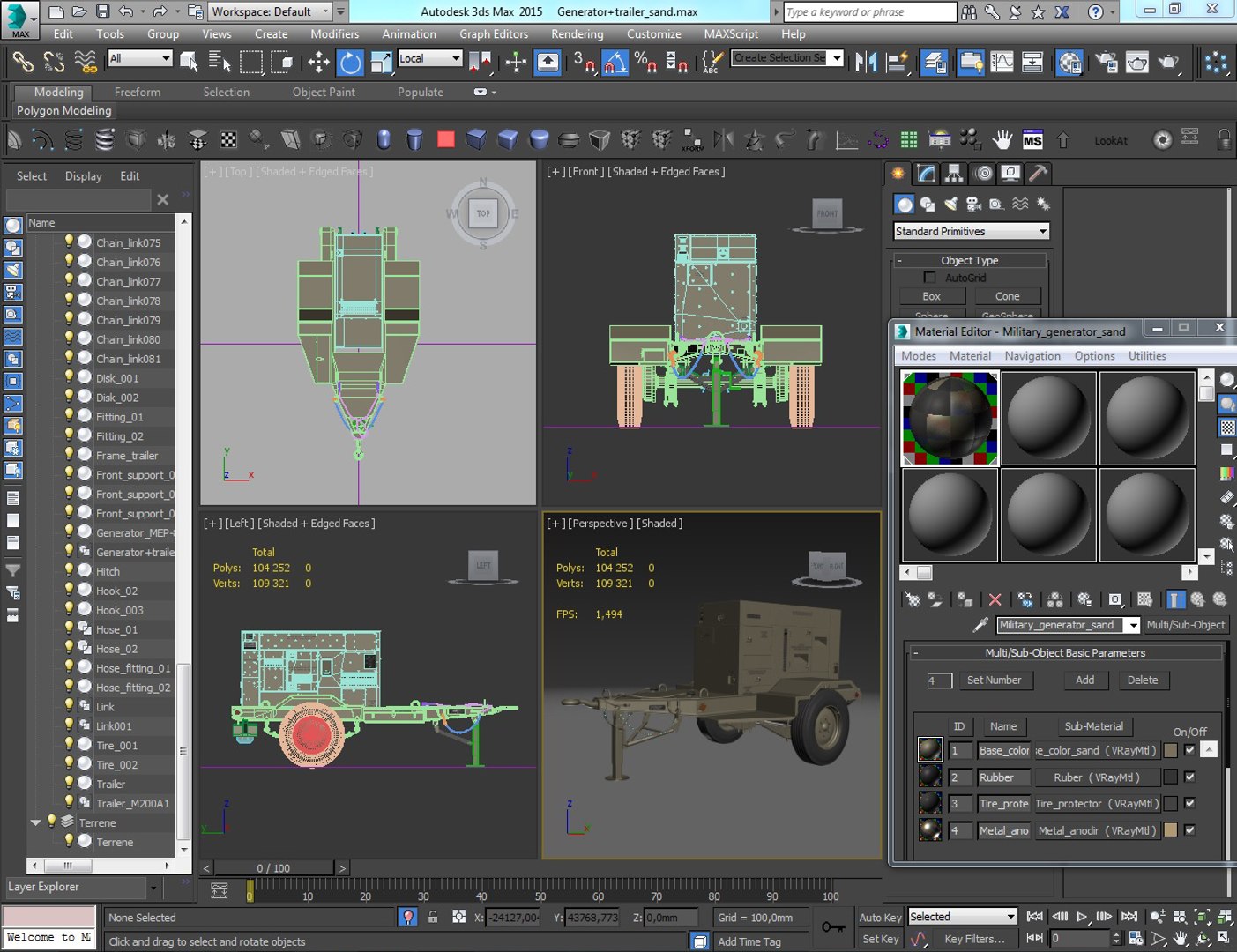Play the animation
The height and width of the screenshot is (952, 1237).
[x=1082, y=917]
